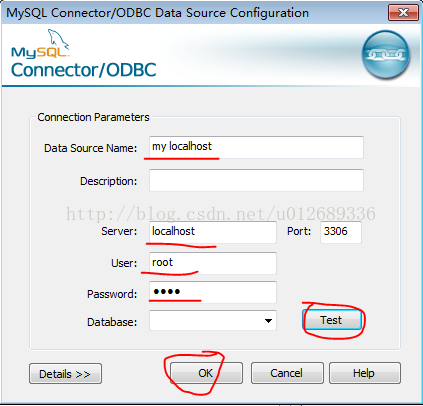This screenshot has width=423, height=406.
Task: Click the Database label
Action: tap(112, 322)
